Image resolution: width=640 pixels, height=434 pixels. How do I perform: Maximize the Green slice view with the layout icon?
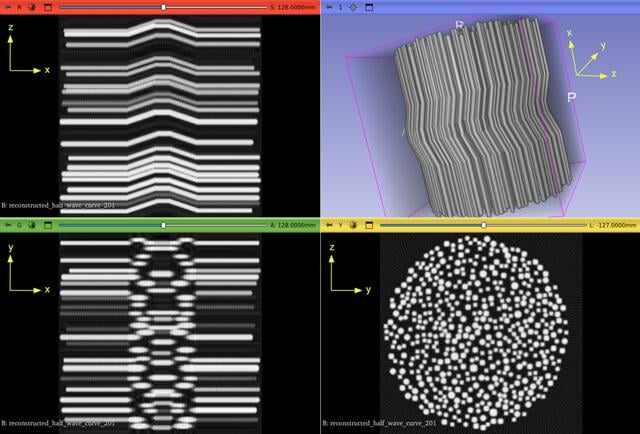pos(48,225)
